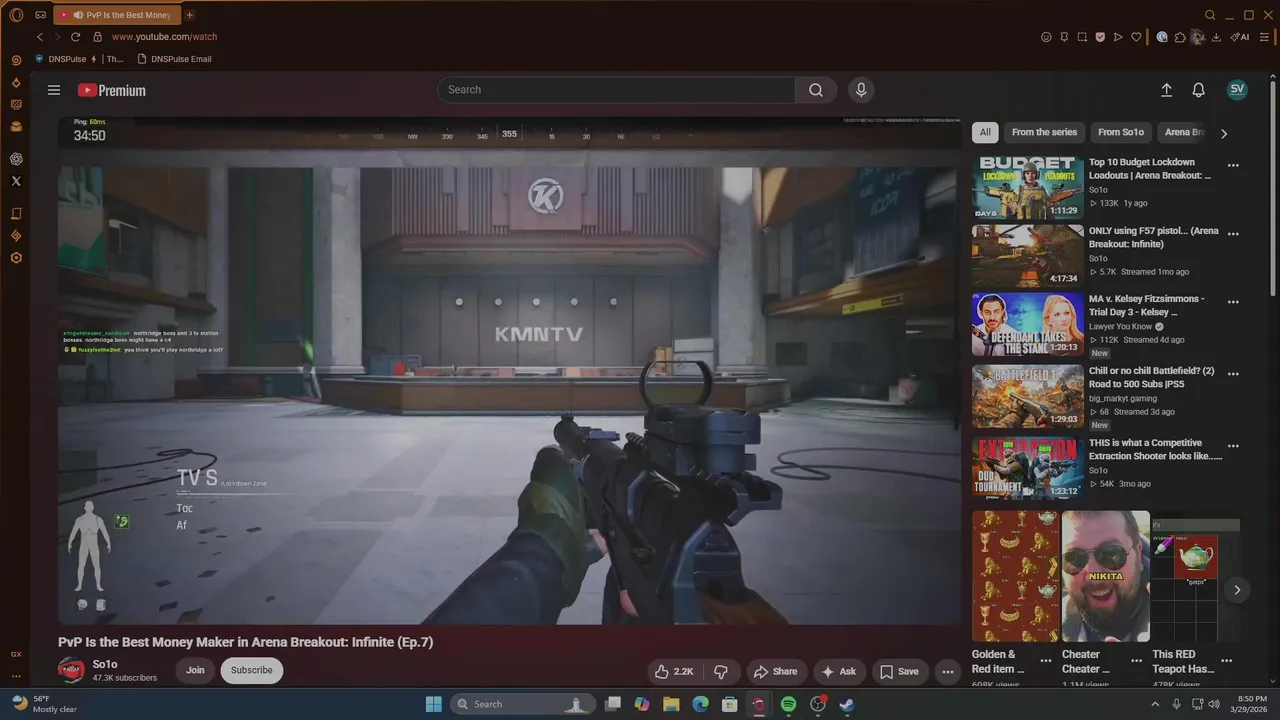
Task: Add page to bookmarks heart icon
Action: pyautogui.click(x=1136, y=37)
